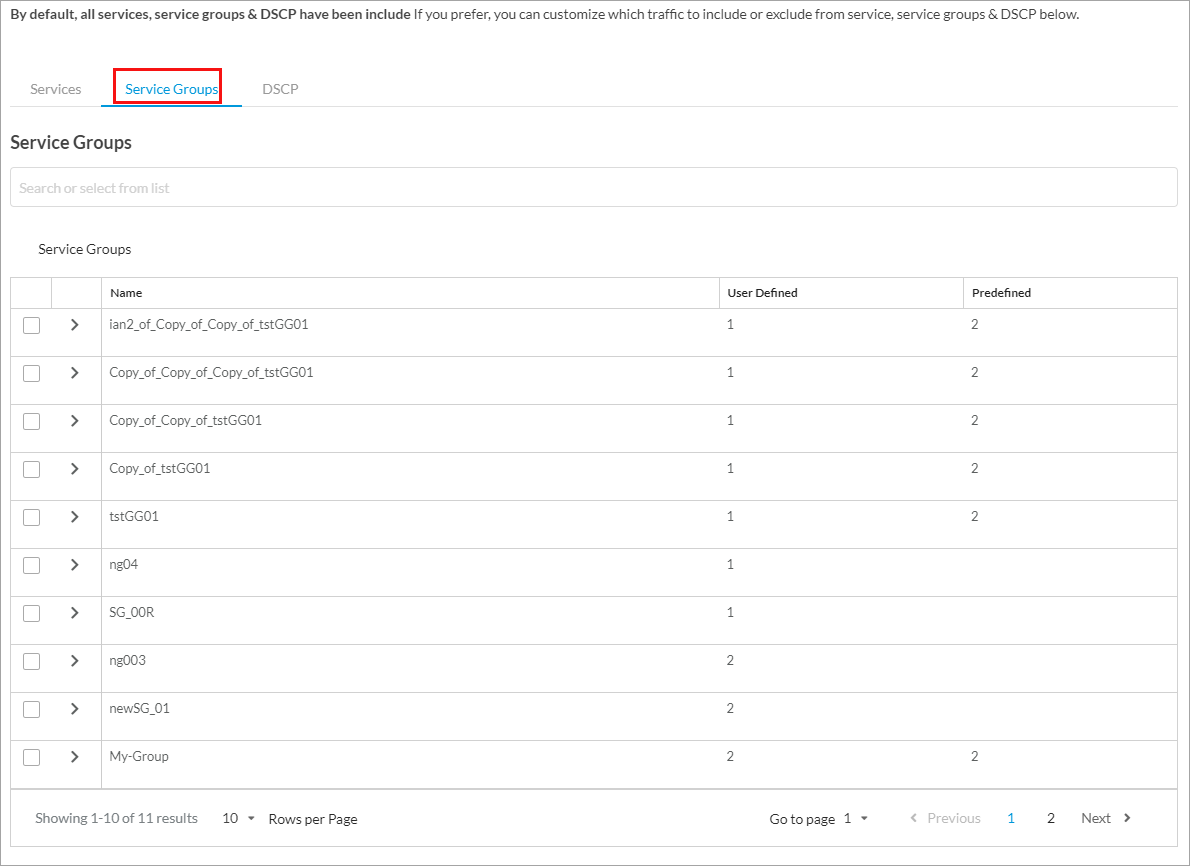Tick the newSG_01 row checkbox
The image size is (1190, 866).
[30, 708]
